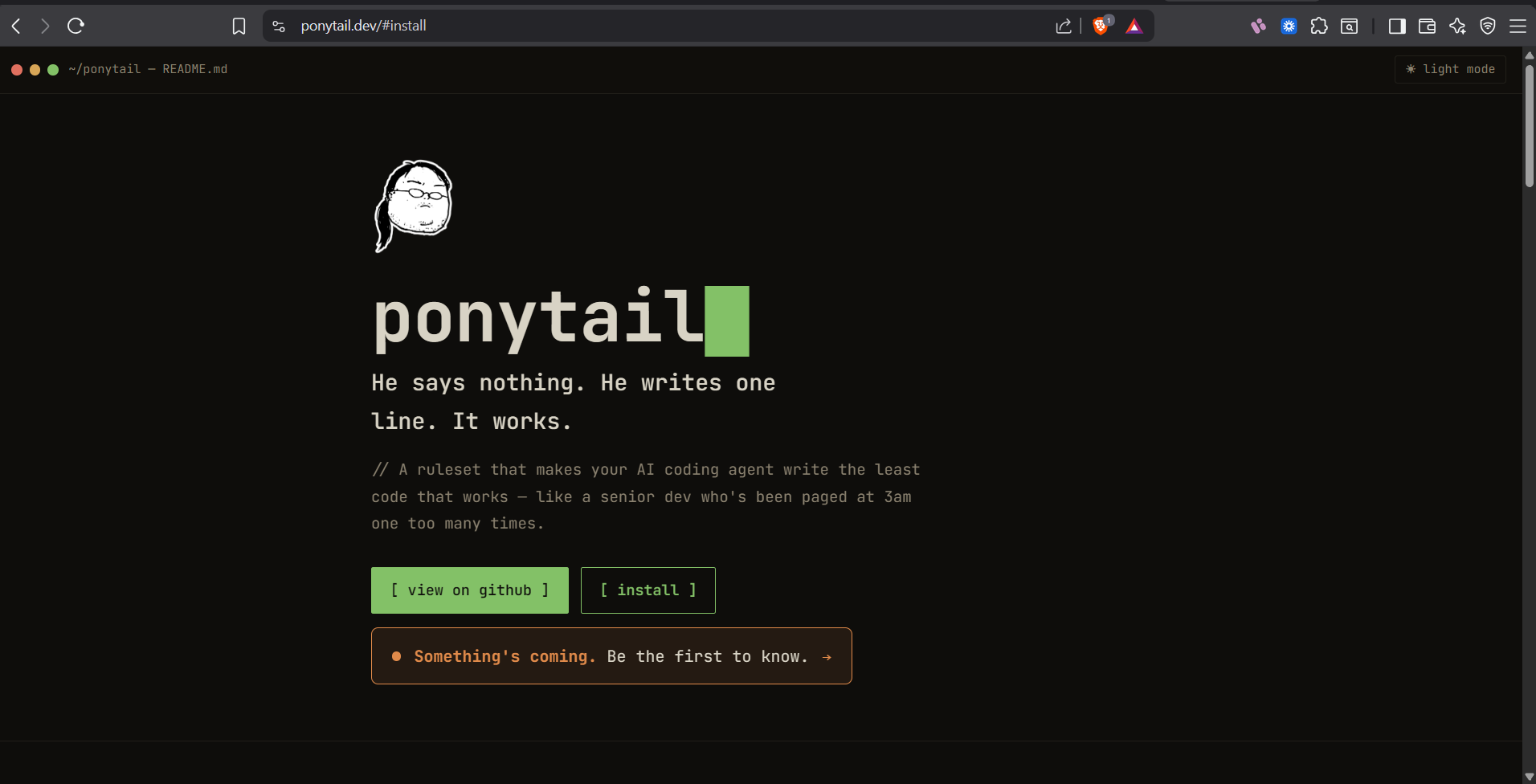Screen dimensions: 1536x784
Task: Open Brave Rewards triangle icon
Action: tap(1134, 27)
